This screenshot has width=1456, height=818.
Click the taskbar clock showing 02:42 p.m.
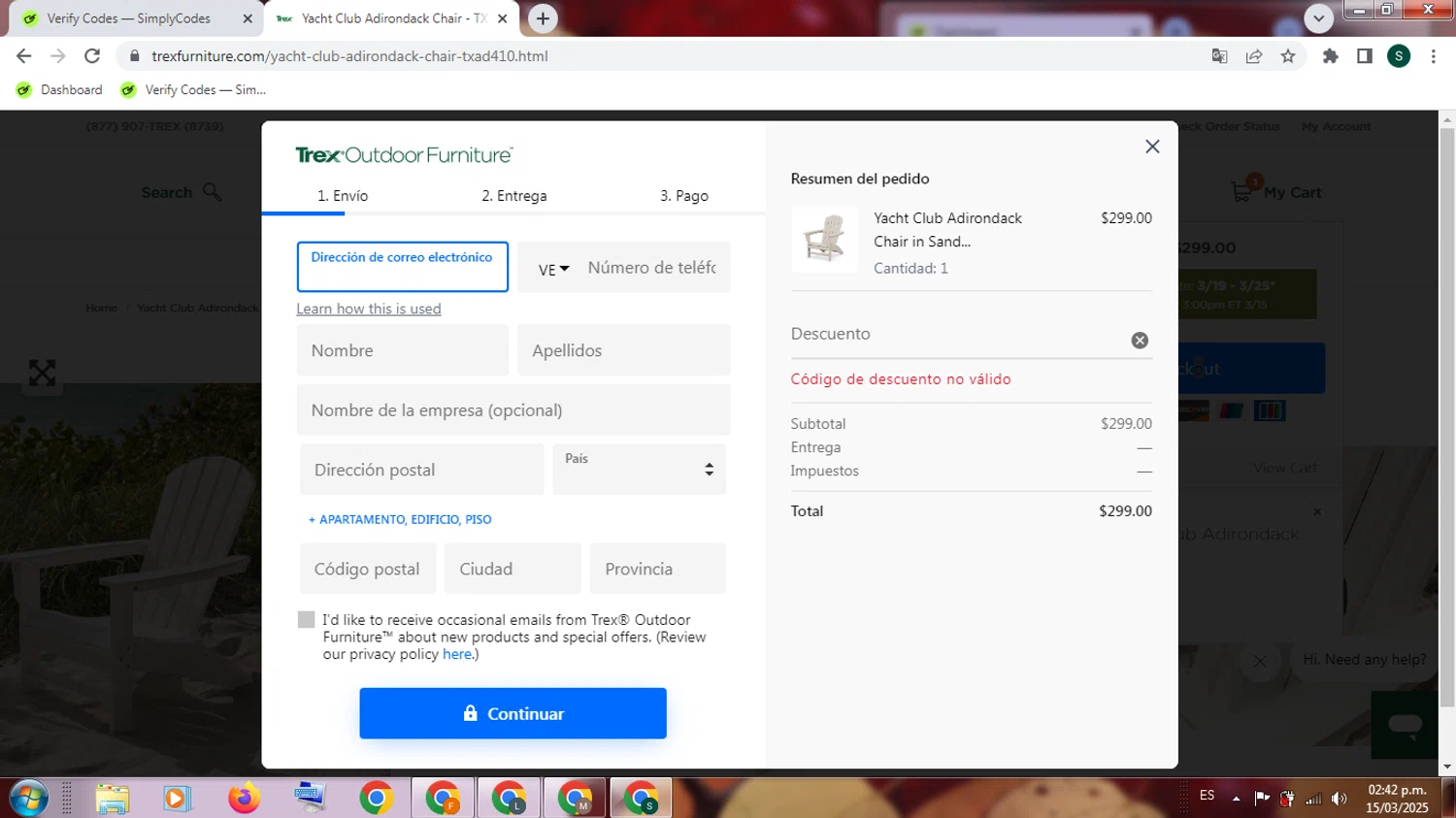(1397, 799)
